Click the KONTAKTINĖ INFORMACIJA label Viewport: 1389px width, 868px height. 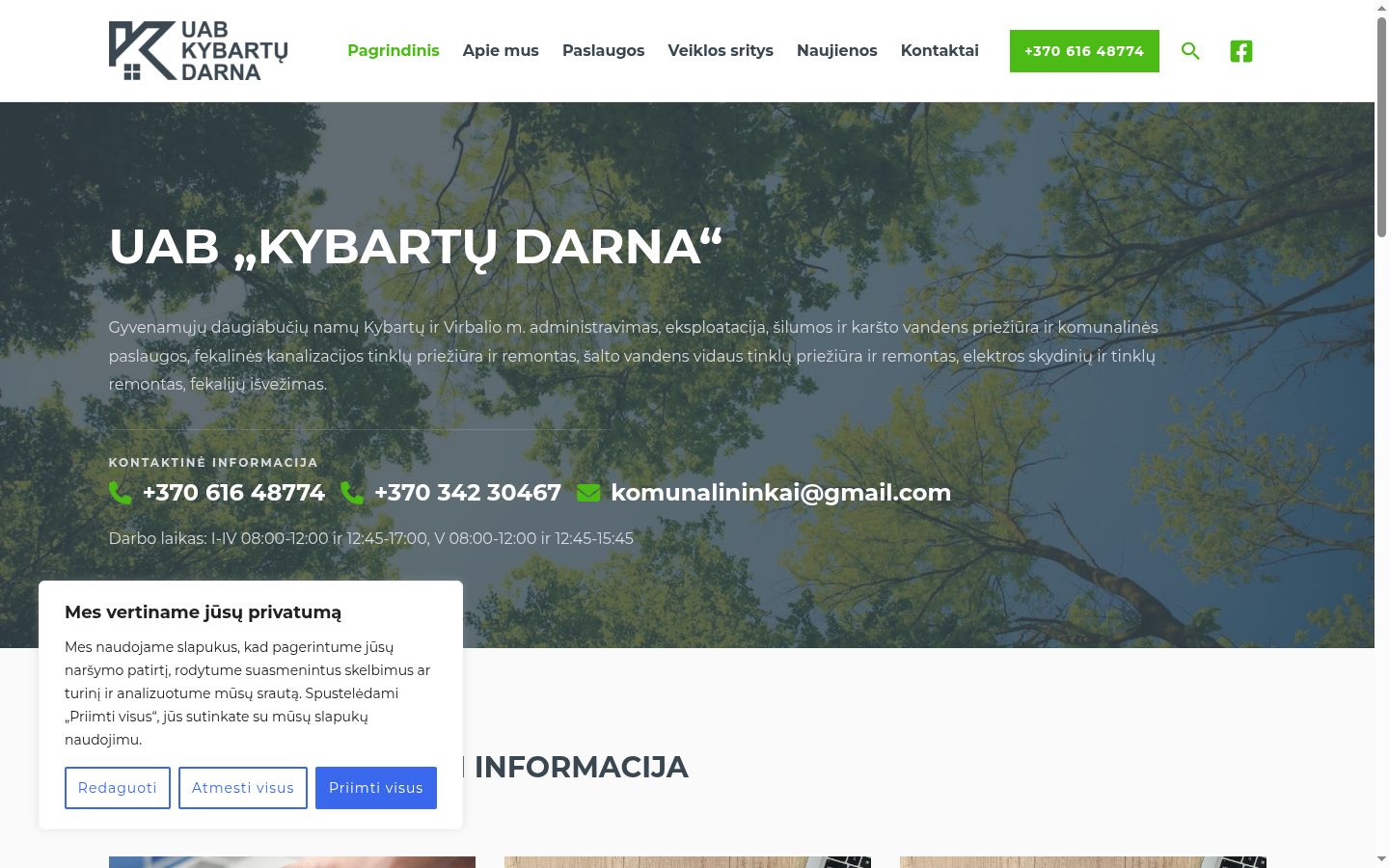point(213,463)
